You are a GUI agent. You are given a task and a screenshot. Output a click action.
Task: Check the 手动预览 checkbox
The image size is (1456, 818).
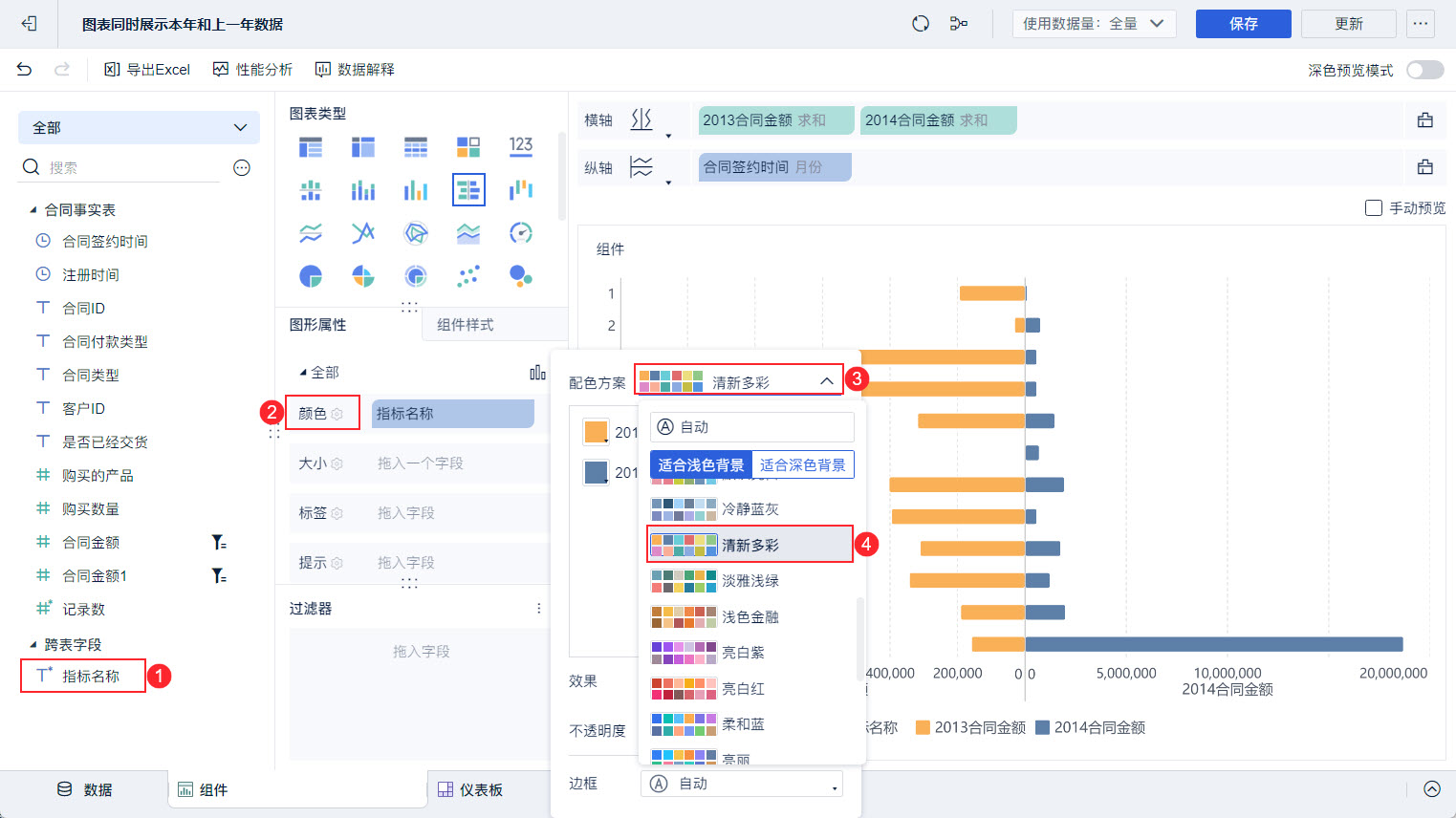click(1374, 207)
